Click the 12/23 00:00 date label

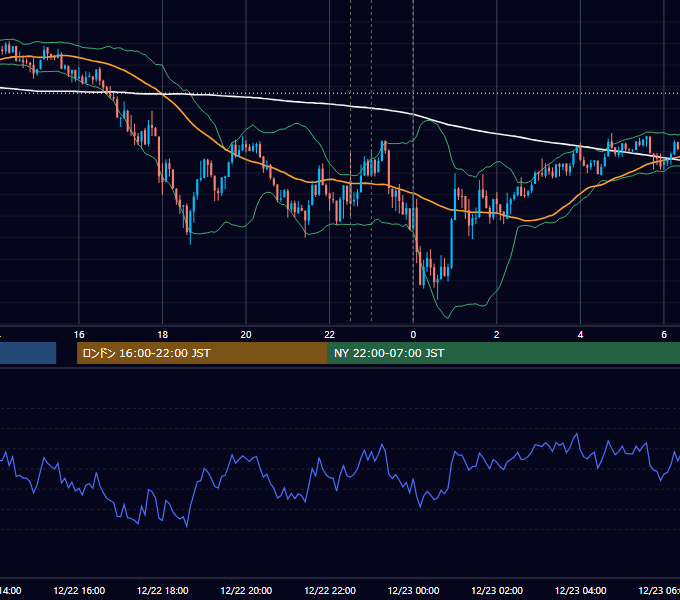[x=413, y=590]
